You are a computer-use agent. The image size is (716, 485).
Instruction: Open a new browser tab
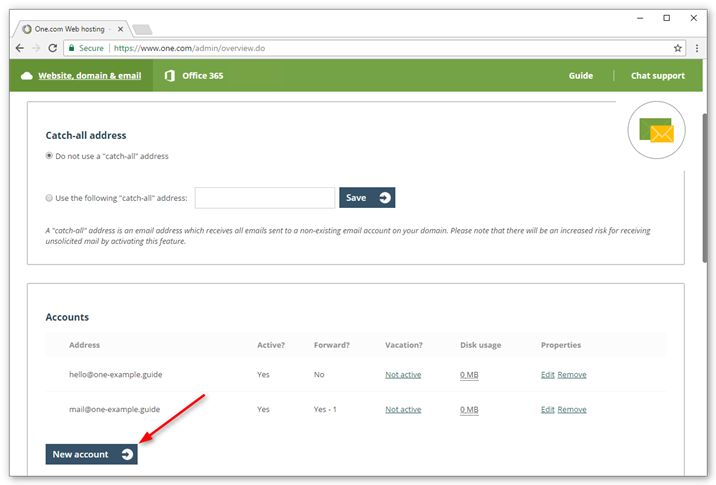142,30
